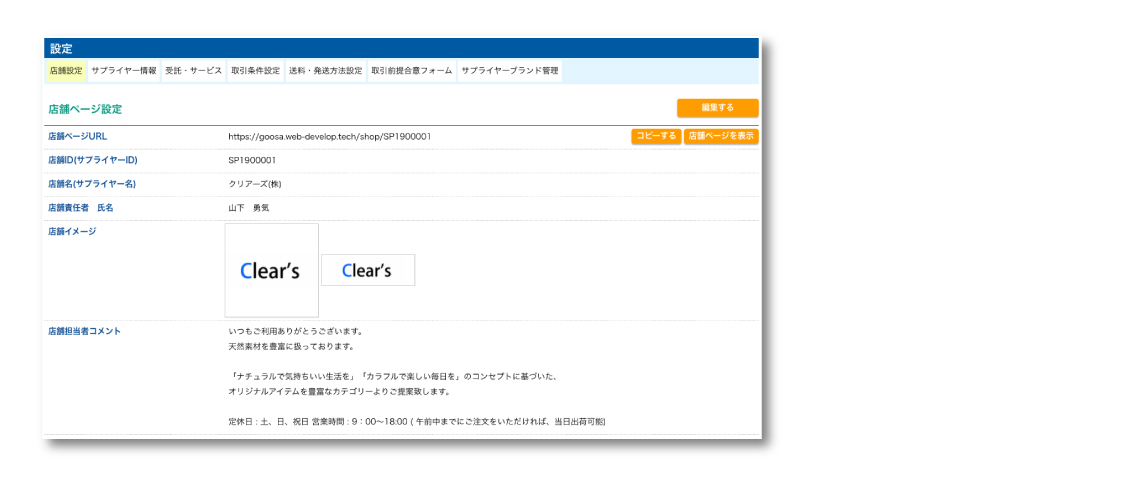Click the goosa.web-develop.tech shop URL text
This screenshot has width=1140, height=494.
click(329, 136)
